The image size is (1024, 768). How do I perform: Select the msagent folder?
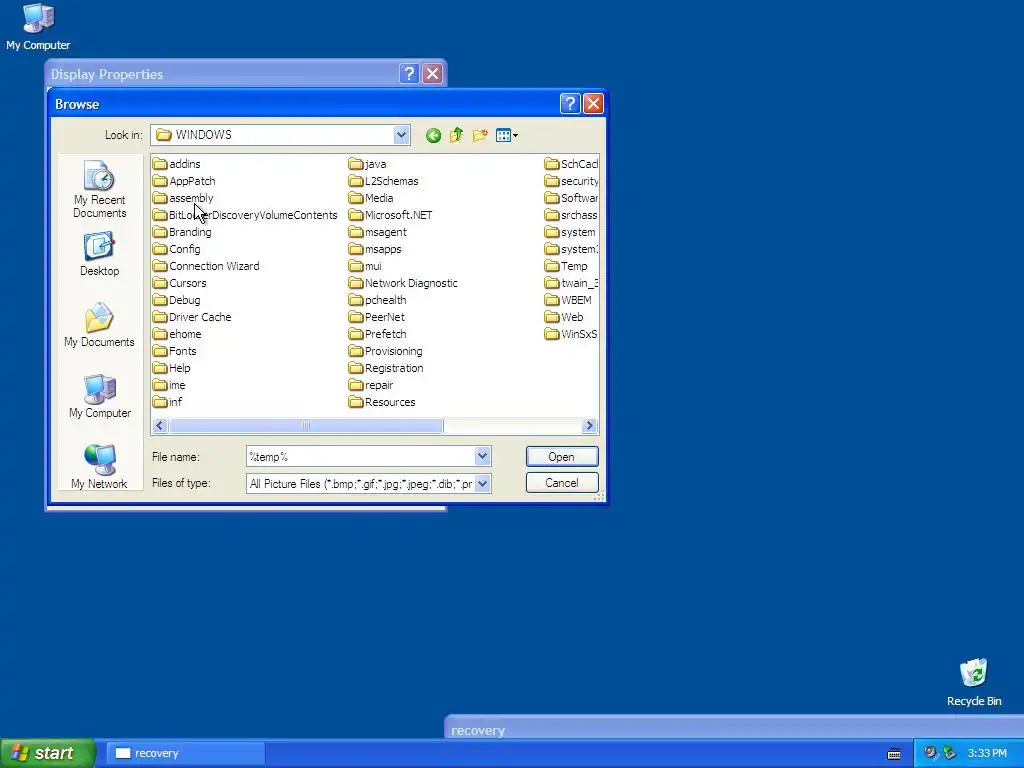(378, 232)
